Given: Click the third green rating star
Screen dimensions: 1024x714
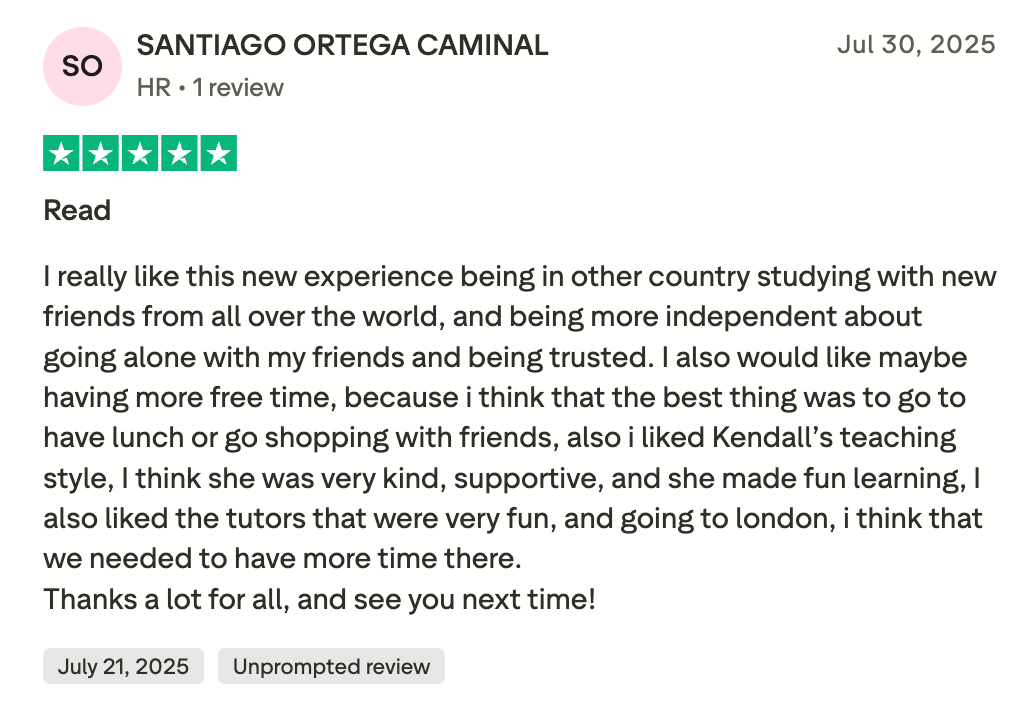Looking at the screenshot, I should [x=140, y=153].
